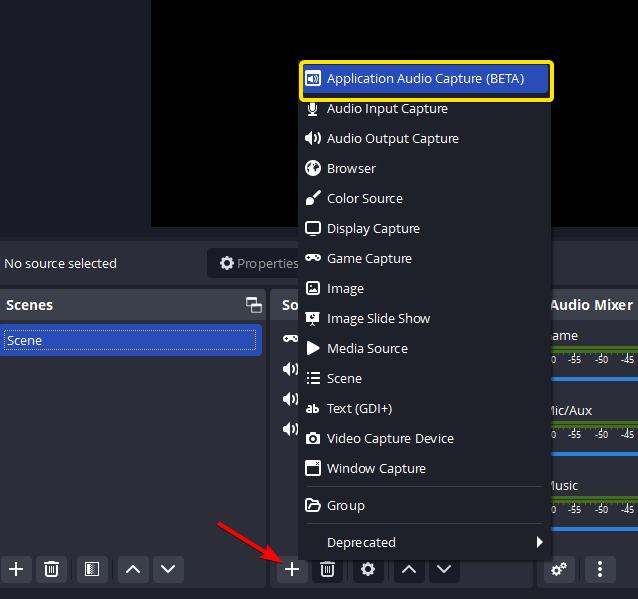
Task: Add a new scene with plus button
Action: coord(16,569)
